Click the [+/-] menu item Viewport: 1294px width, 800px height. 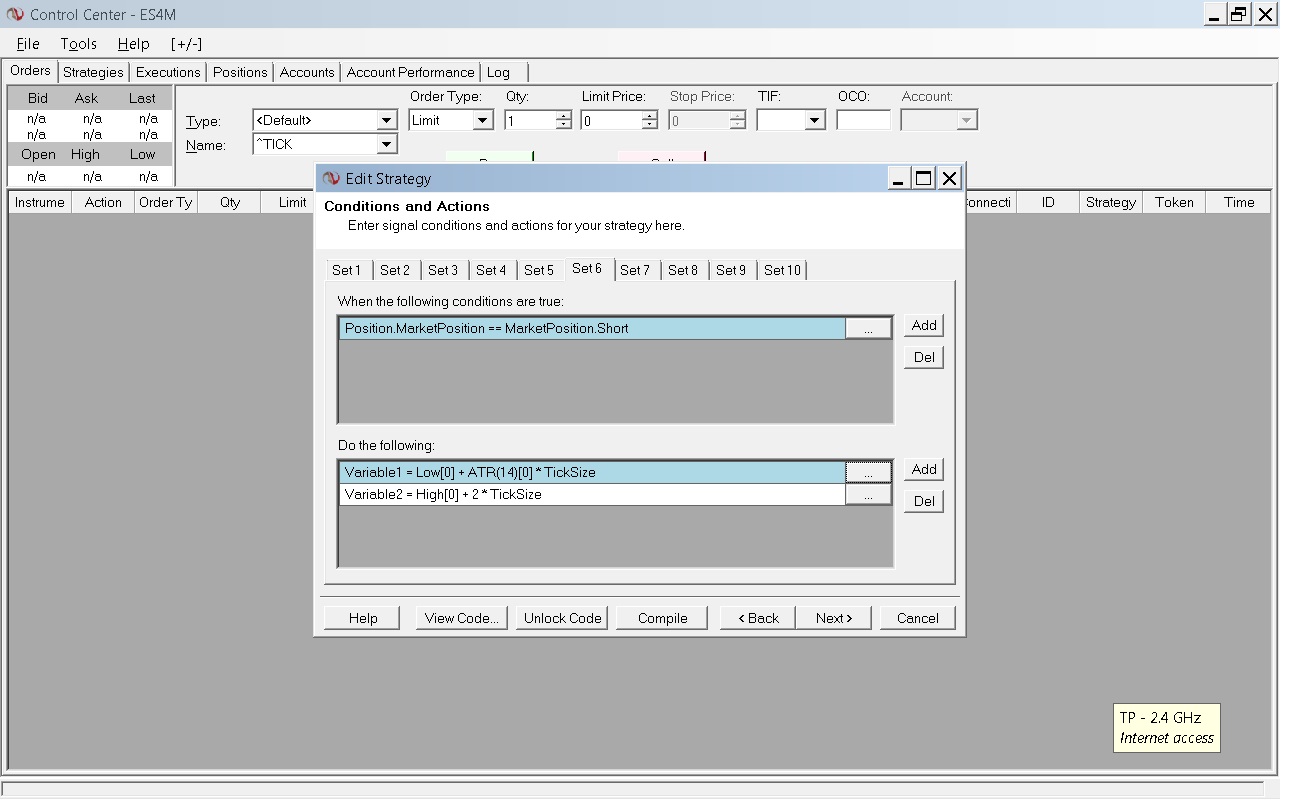tap(186, 44)
